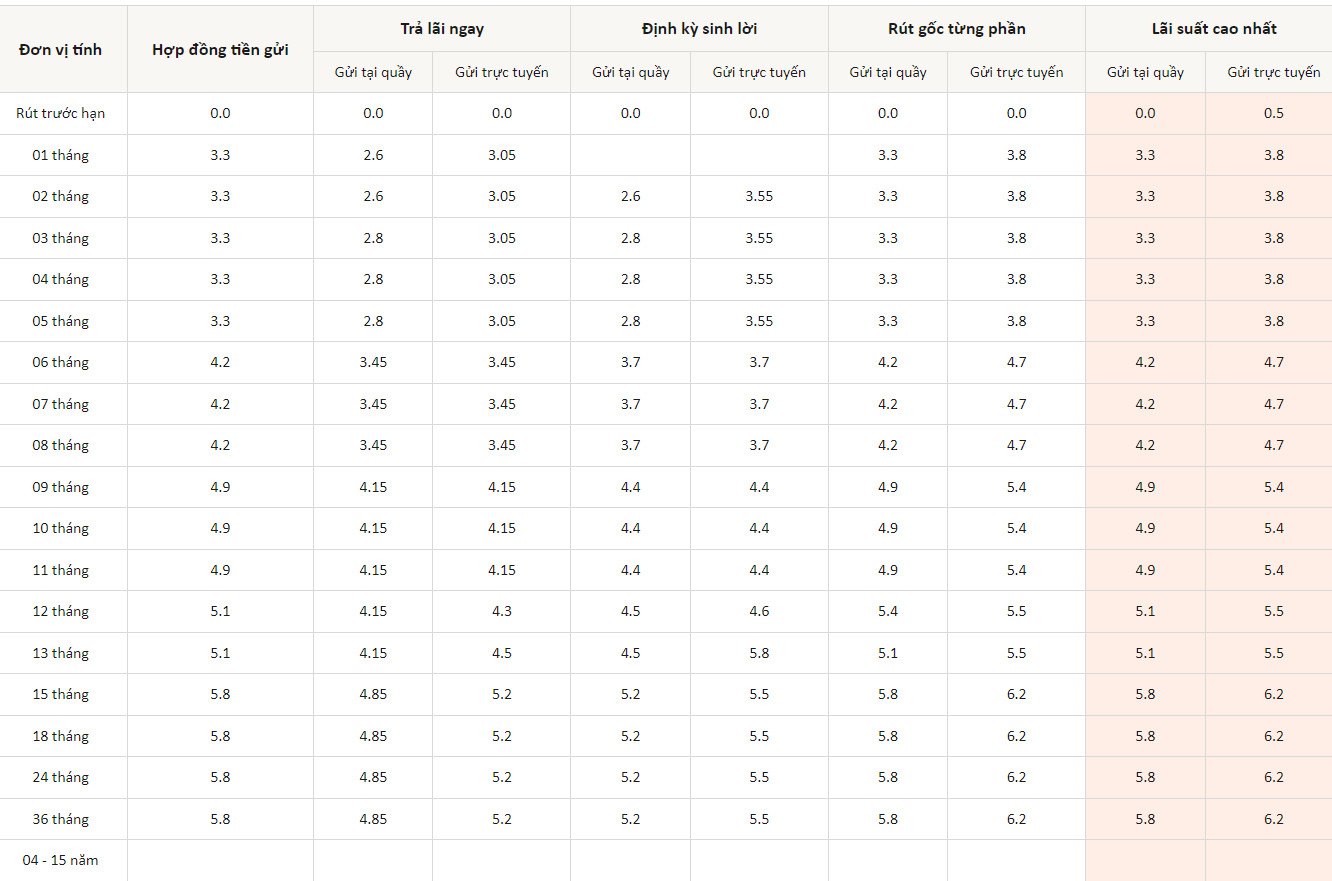Select the "04 - 15 năm" row label
Image resolution: width=1332 pixels, height=881 pixels.
60,860
